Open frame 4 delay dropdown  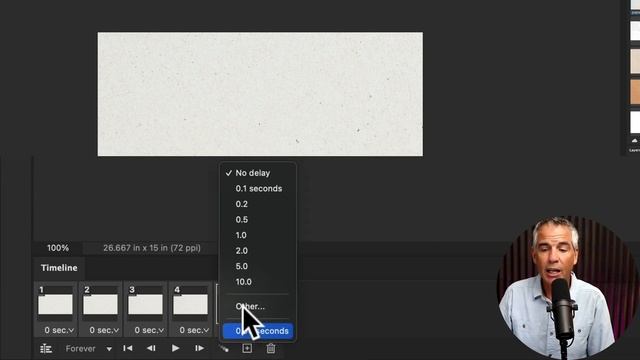click(194, 330)
